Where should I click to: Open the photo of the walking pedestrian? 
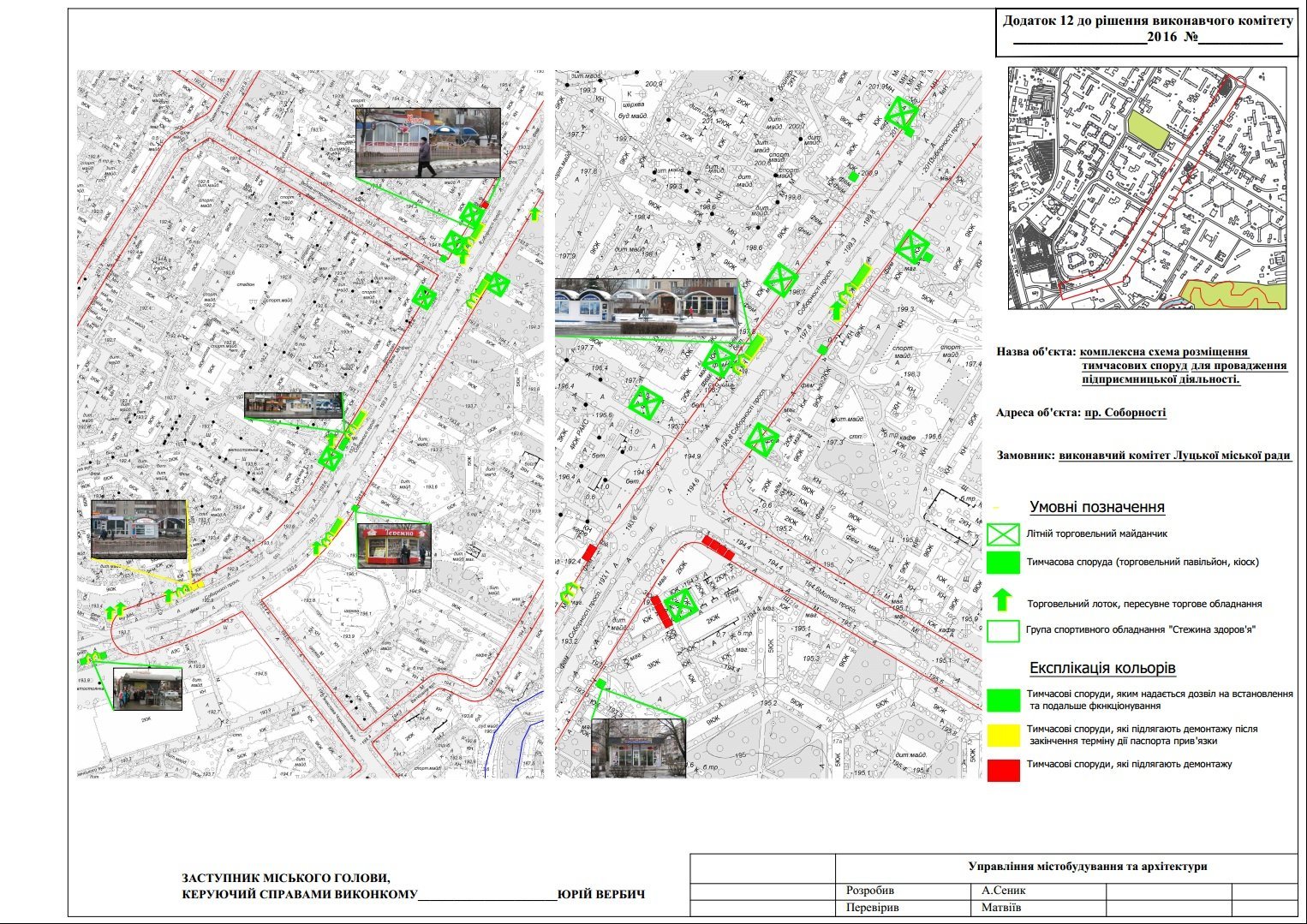pyautogui.click(x=427, y=143)
